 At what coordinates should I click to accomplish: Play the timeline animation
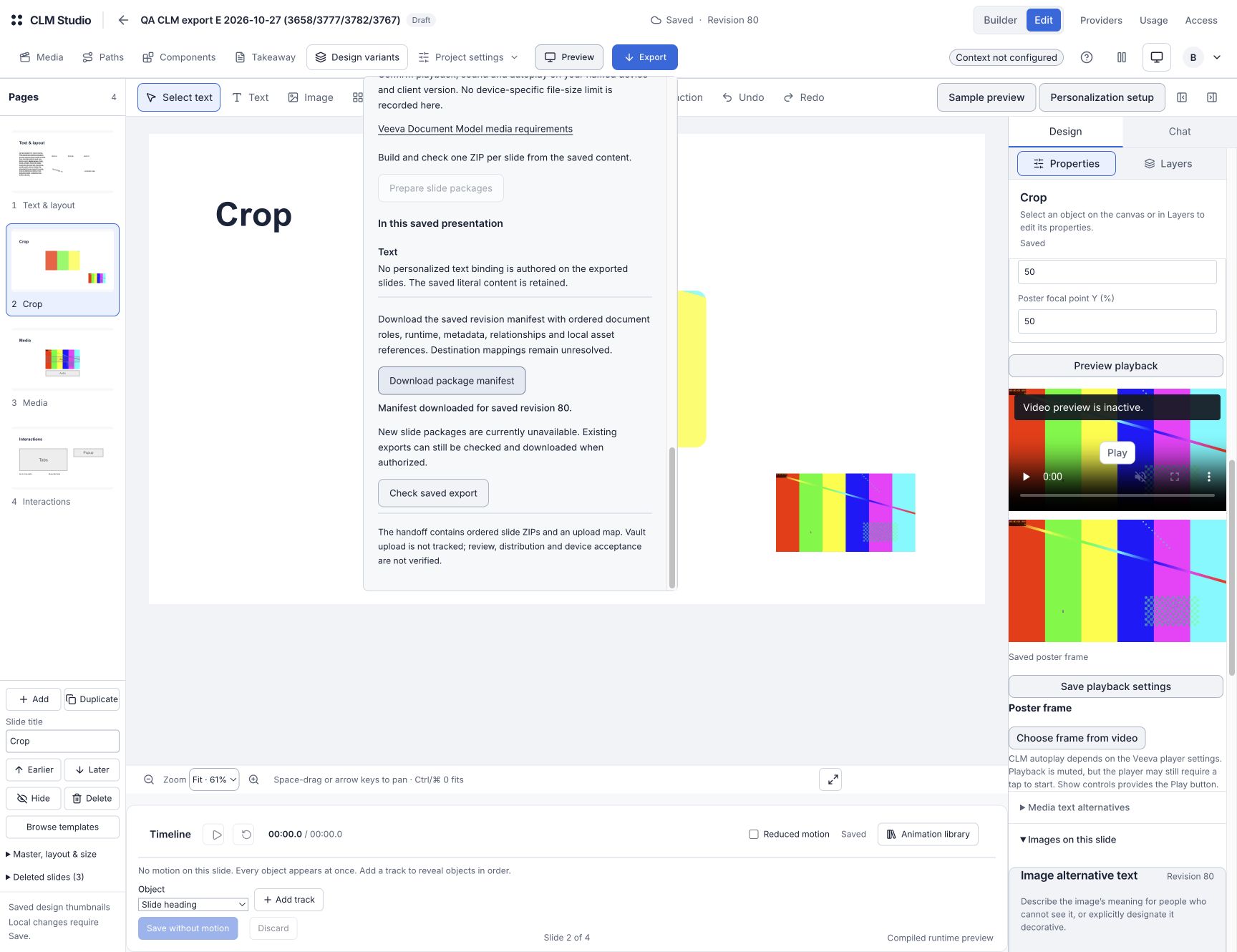(x=214, y=835)
